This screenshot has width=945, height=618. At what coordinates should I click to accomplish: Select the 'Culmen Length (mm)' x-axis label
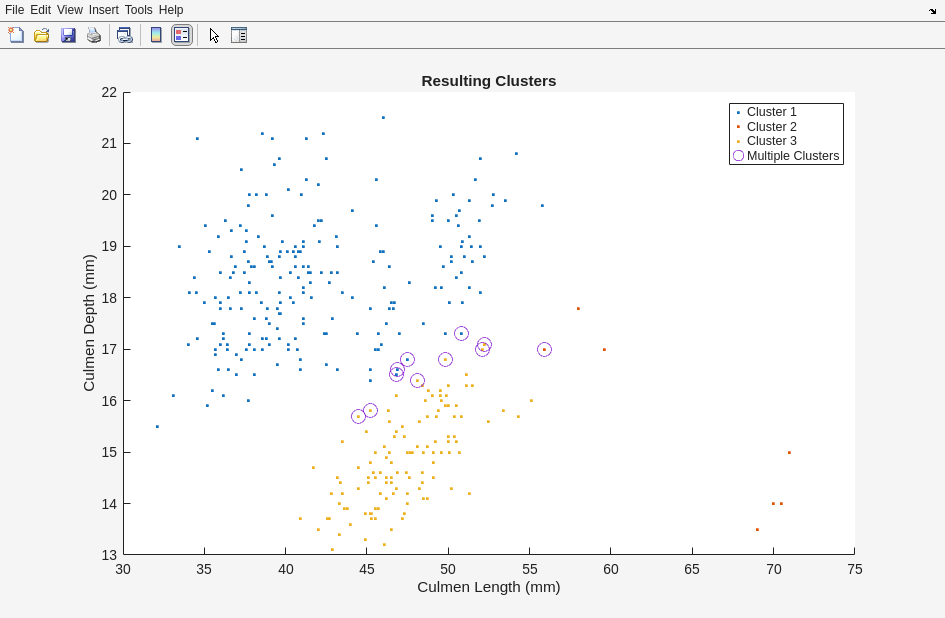click(x=488, y=587)
